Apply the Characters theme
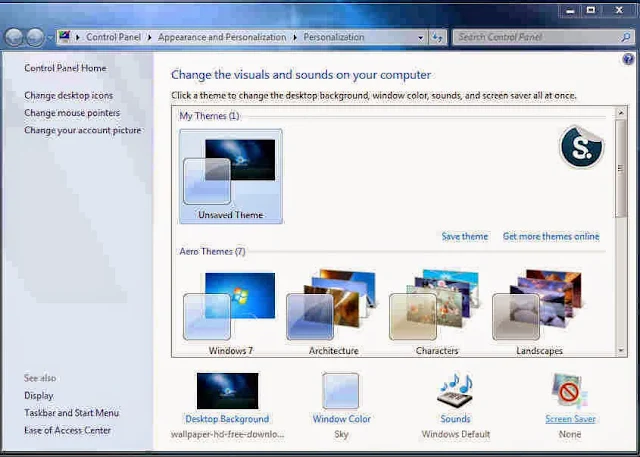 coord(436,312)
